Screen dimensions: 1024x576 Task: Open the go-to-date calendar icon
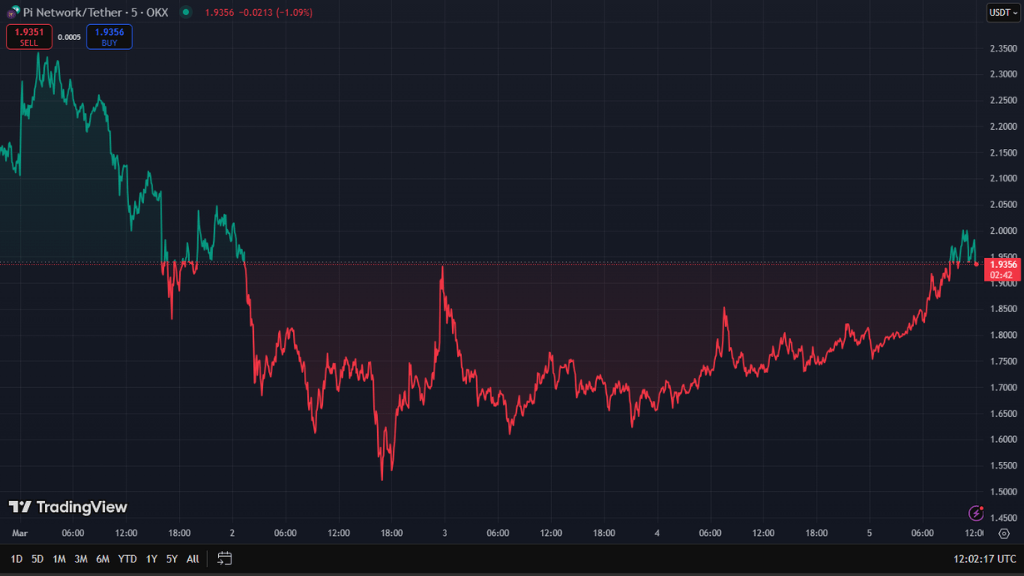click(225, 558)
